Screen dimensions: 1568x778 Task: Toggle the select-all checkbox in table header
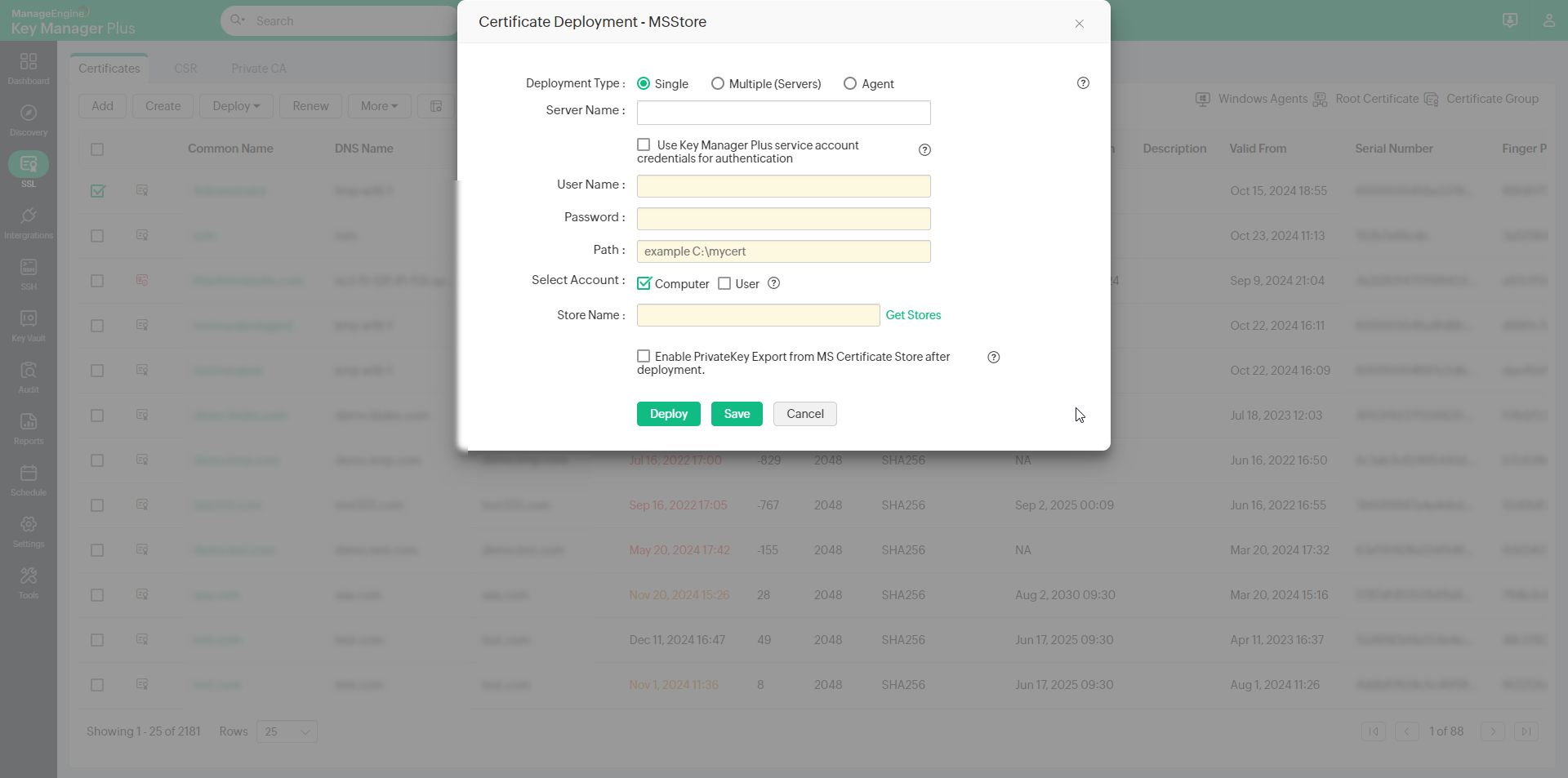click(x=97, y=149)
